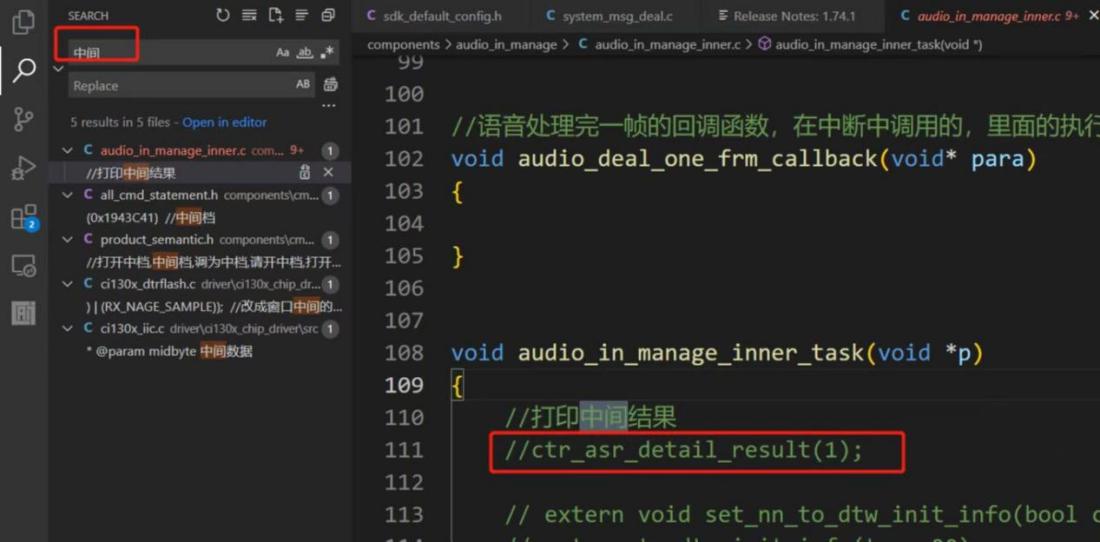Screen dimensions: 1100x542
Task: Open the Remote Explorer view
Action: [23, 266]
